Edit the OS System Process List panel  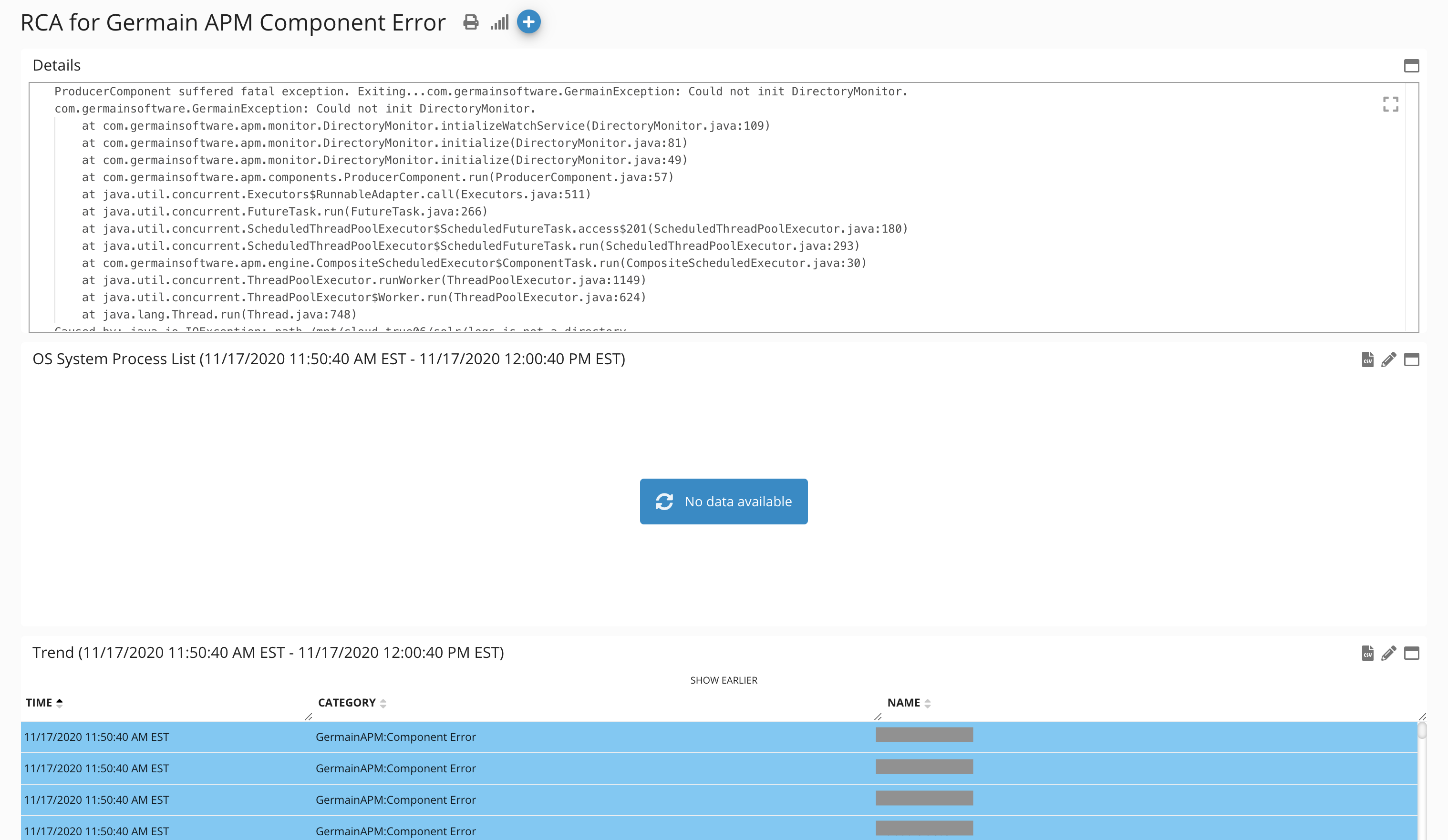[x=1389, y=359]
